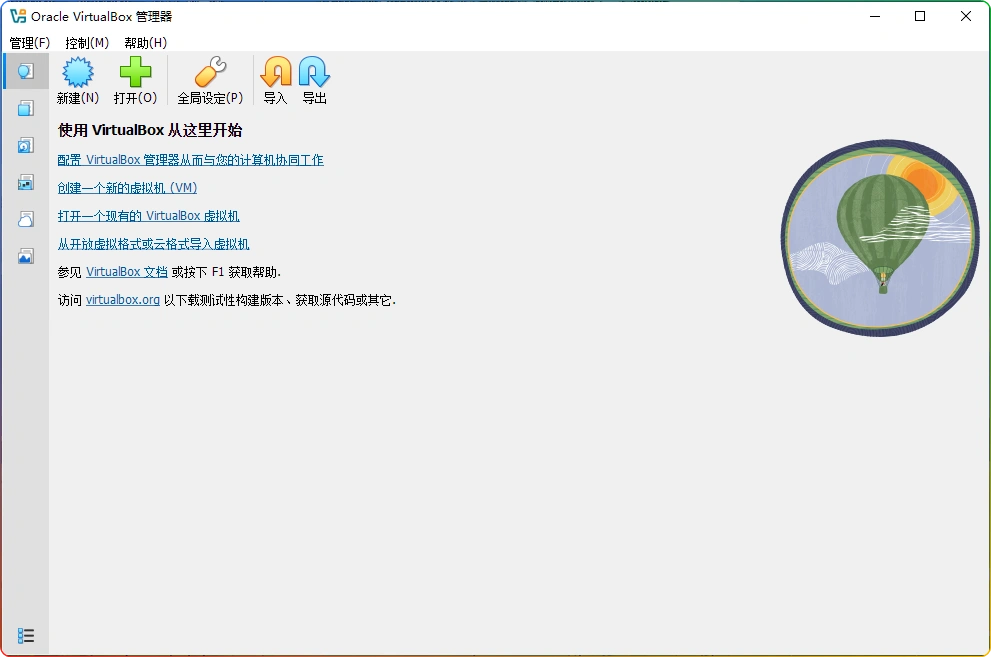991x657 pixels.
Task: Open the 控制(M) menu
Action: tap(86, 43)
